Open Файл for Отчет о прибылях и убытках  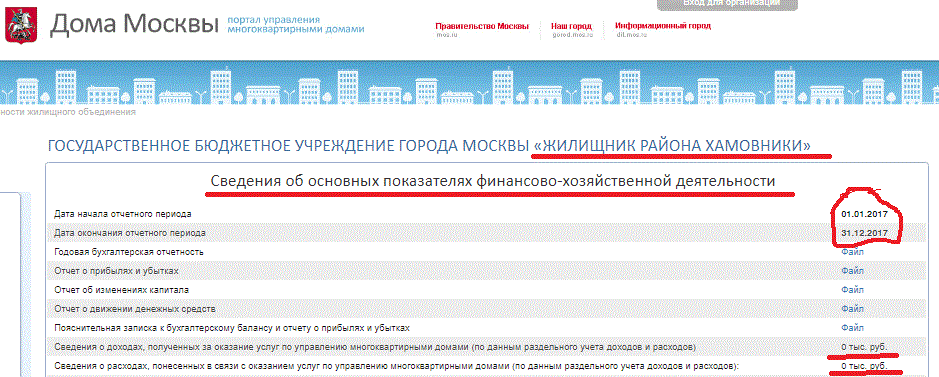pos(852,271)
